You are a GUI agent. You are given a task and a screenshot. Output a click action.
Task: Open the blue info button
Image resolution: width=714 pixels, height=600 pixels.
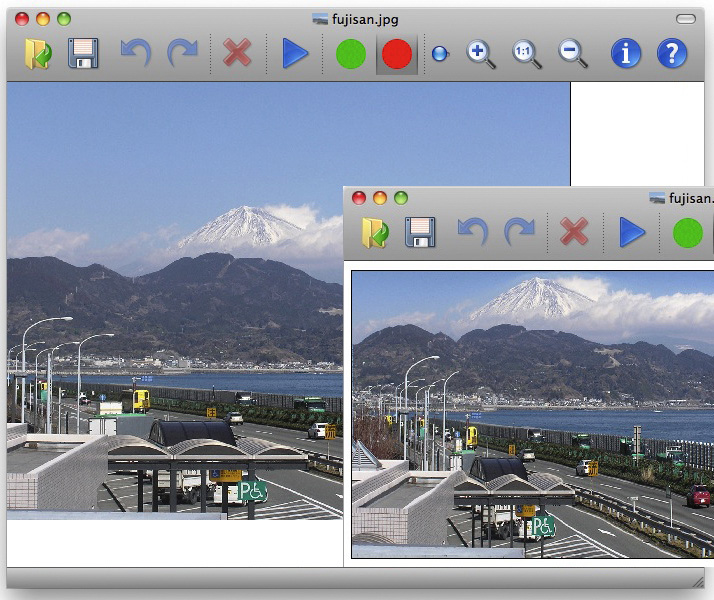coord(626,53)
